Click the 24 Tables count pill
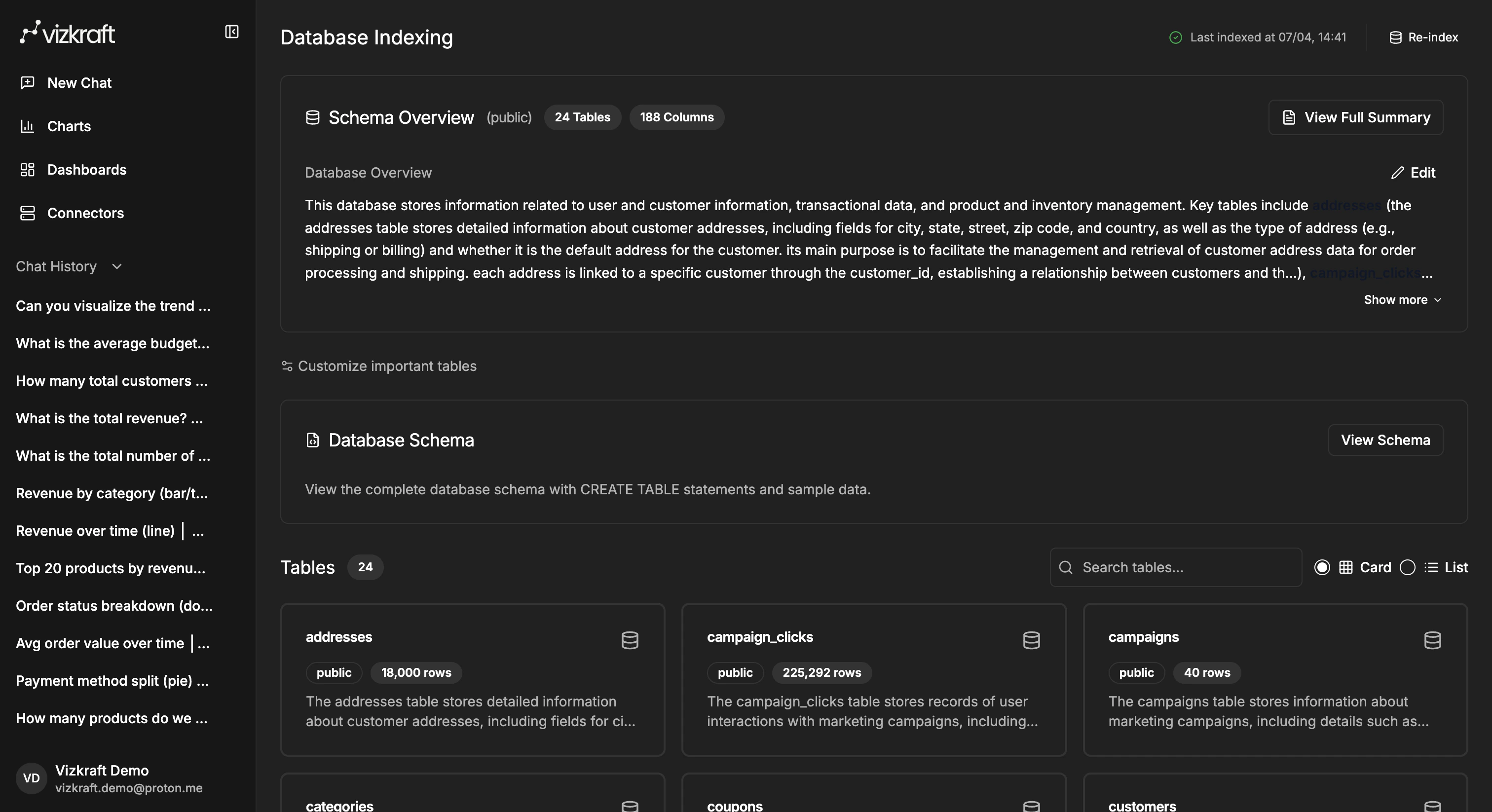1492x812 pixels. coord(582,117)
